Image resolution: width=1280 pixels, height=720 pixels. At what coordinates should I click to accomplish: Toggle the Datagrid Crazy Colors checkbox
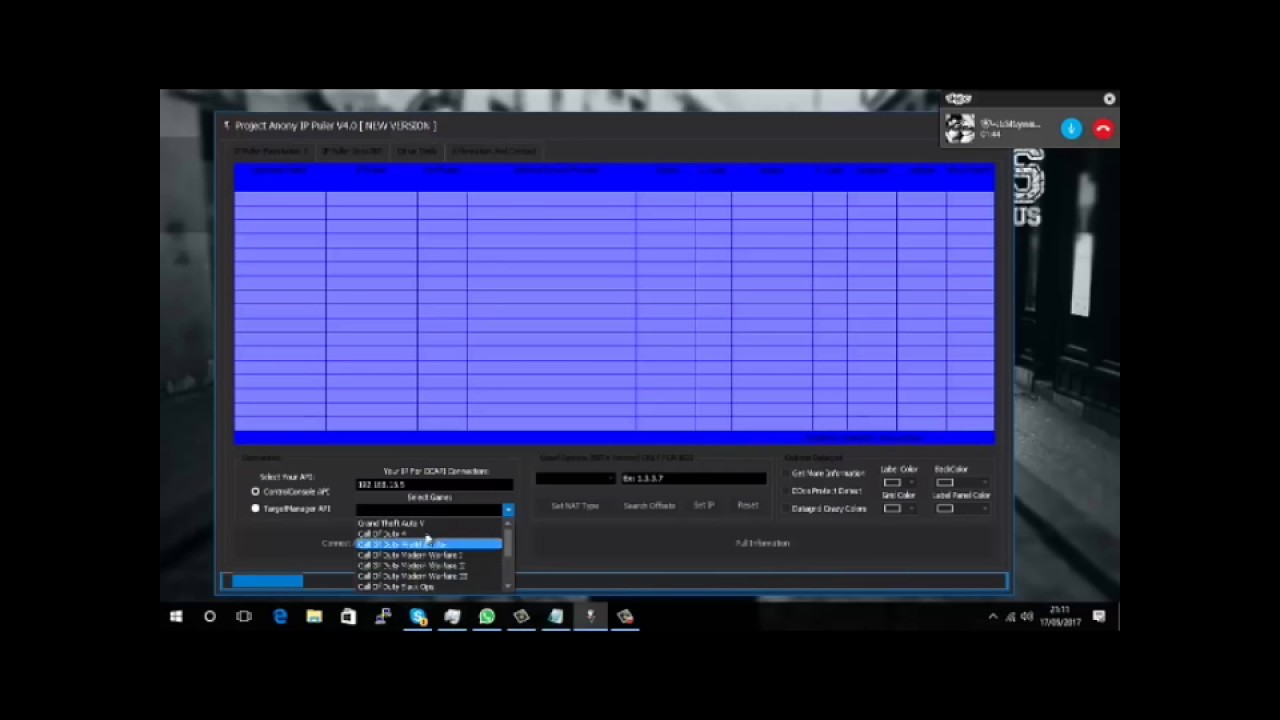pyautogui.click(x=785, y=509)
